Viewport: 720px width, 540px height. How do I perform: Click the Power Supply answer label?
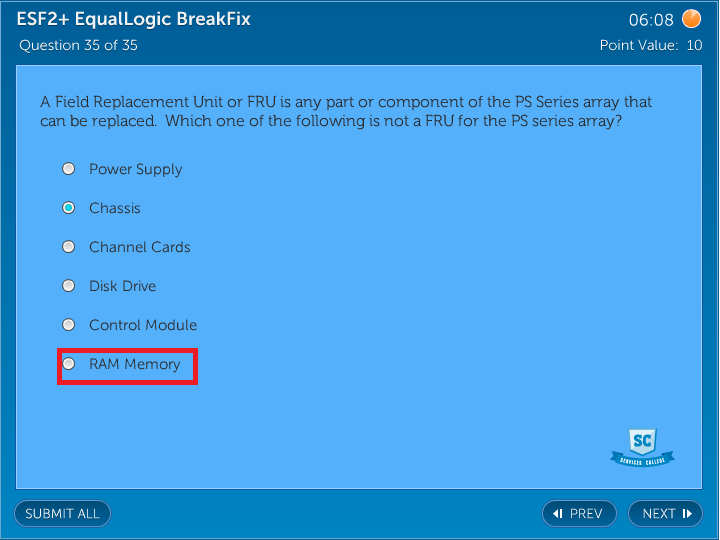tap(136, 169)
